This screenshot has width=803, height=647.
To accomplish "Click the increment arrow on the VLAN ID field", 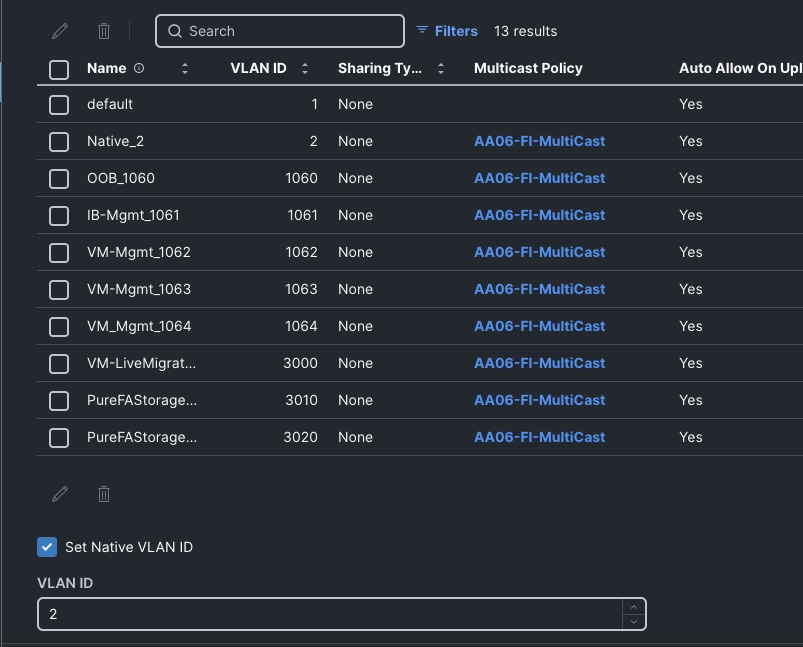I will (x=633, y=607).
